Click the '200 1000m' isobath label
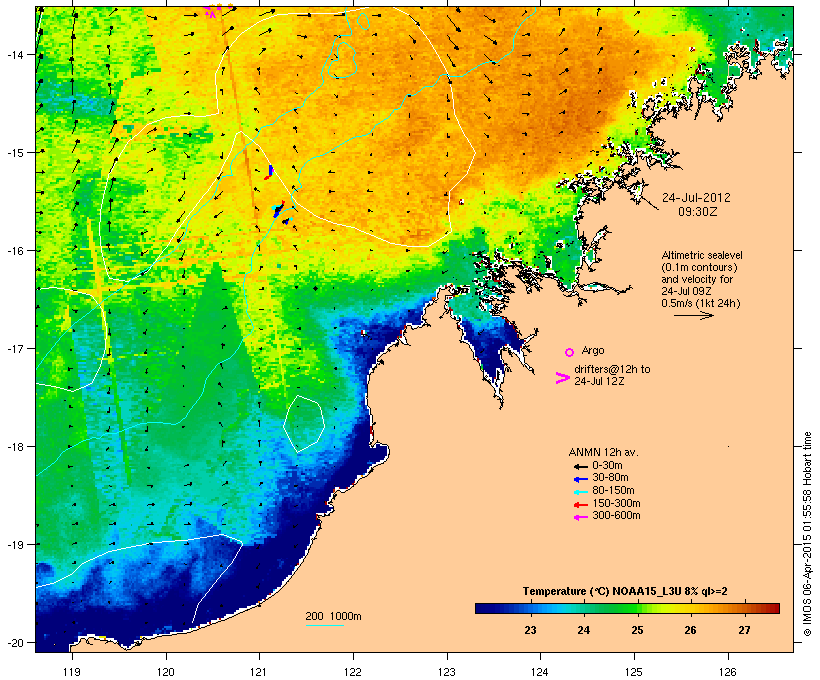 (x=333, y=616)
